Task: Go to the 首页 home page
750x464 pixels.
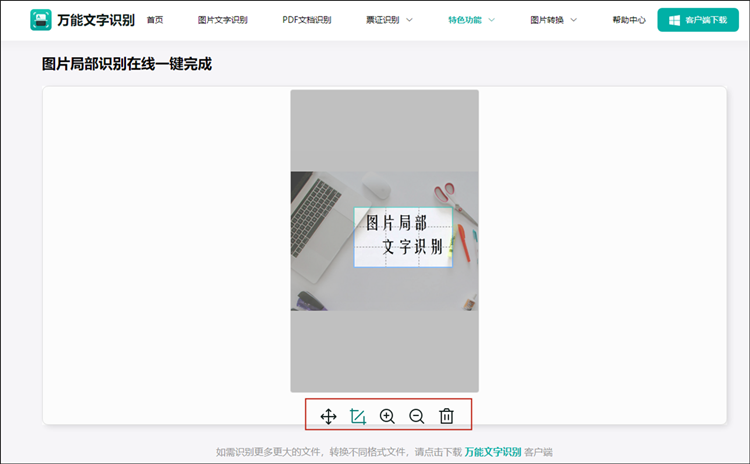Action: point(155,20)
